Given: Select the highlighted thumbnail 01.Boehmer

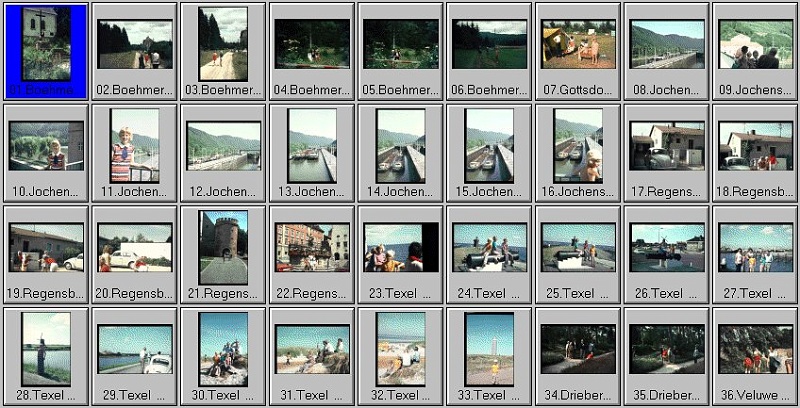Looking at the screenshot, I should (46, 45).
